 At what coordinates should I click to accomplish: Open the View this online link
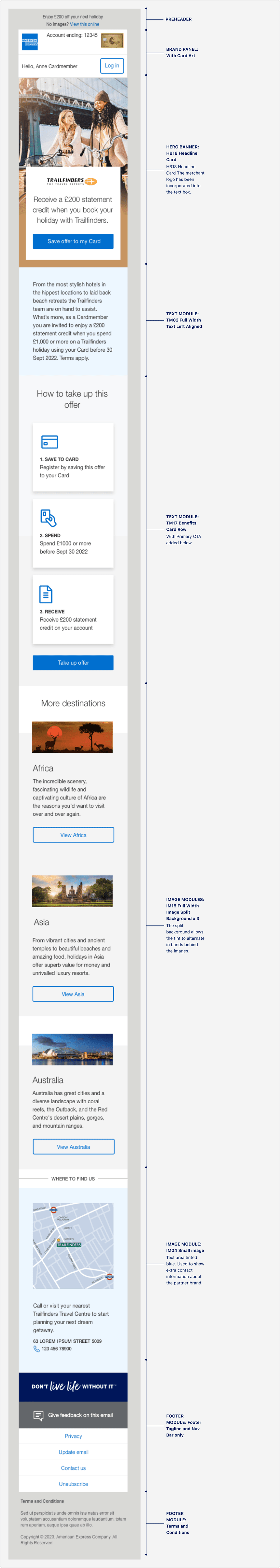pos(85,24)
